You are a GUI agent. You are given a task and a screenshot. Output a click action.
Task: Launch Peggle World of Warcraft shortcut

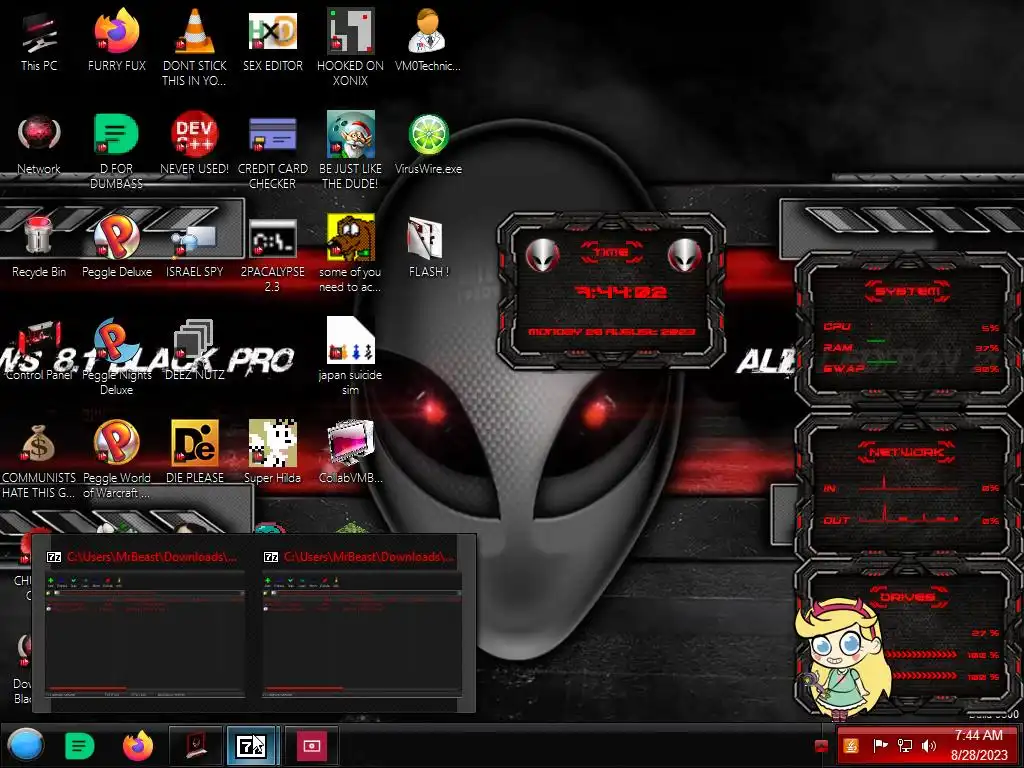(x=117, y=460)
